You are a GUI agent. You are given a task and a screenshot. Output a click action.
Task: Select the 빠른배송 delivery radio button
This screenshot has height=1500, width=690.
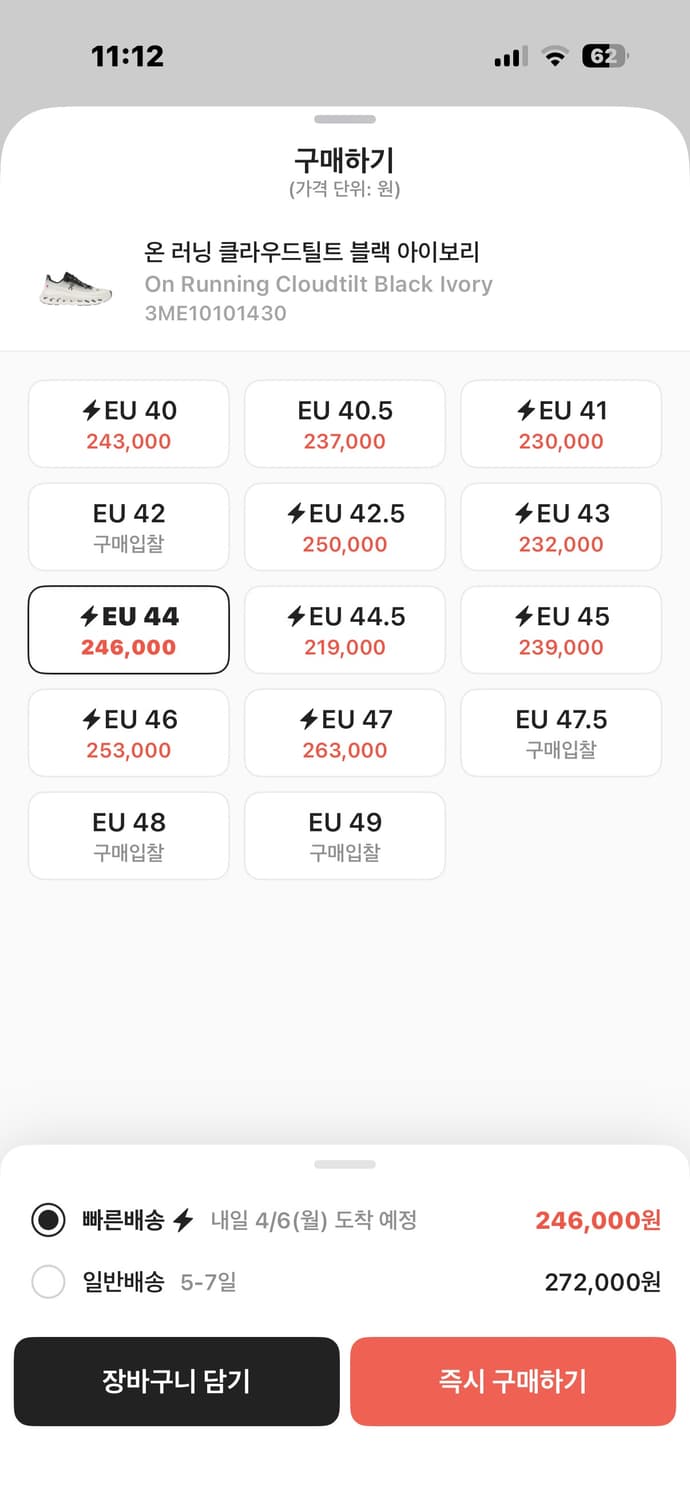[x=48, y=1220]
